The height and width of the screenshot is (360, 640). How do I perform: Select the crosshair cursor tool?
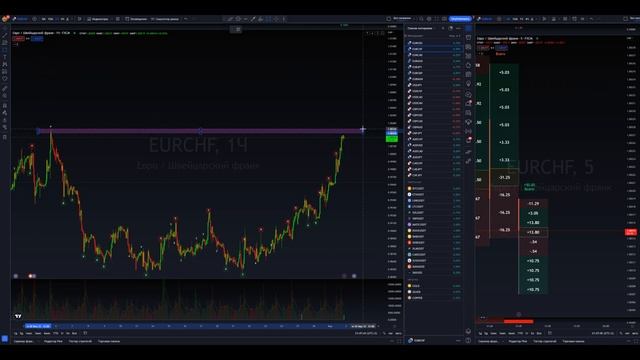[5, 28]
